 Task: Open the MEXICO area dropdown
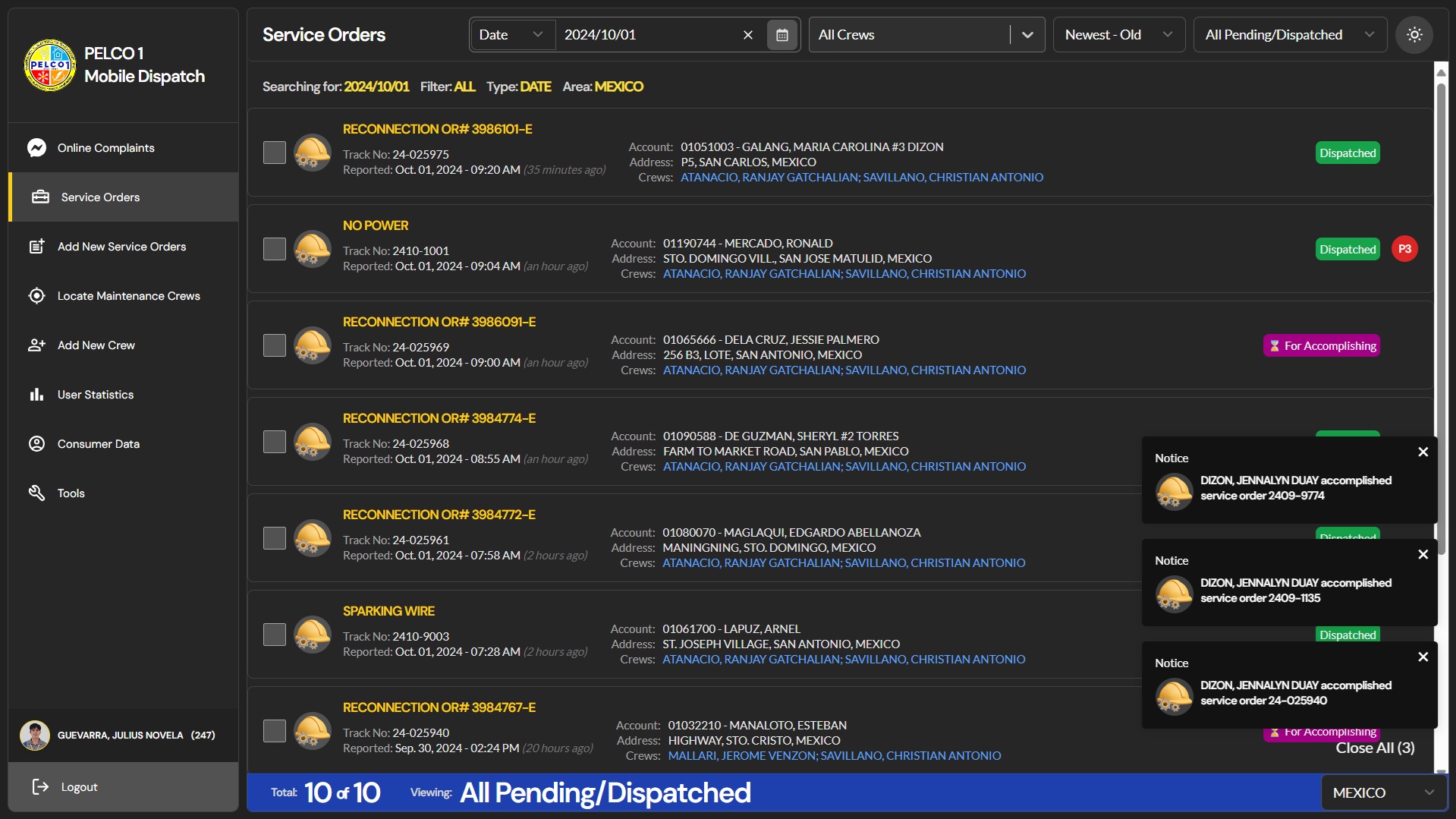1383,792
